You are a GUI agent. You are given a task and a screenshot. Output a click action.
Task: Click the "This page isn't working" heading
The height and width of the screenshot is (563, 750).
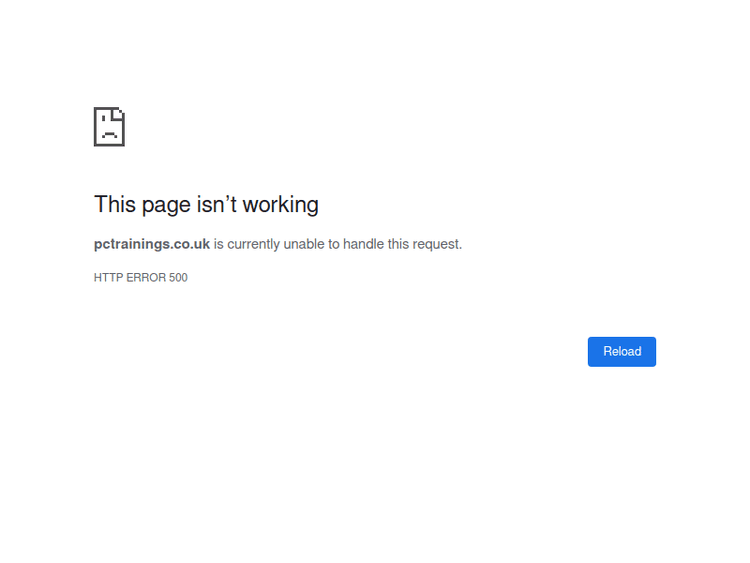[x=206, y=204]
